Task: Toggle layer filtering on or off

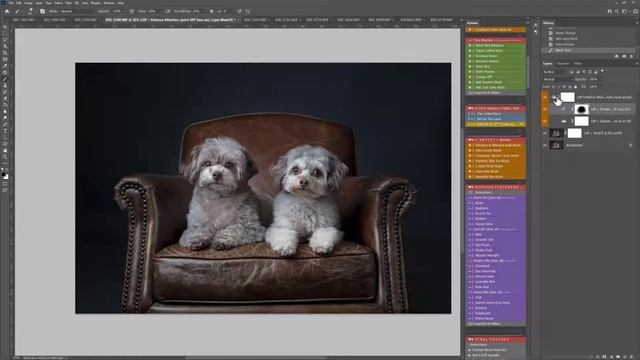Action: pos(602,71)
